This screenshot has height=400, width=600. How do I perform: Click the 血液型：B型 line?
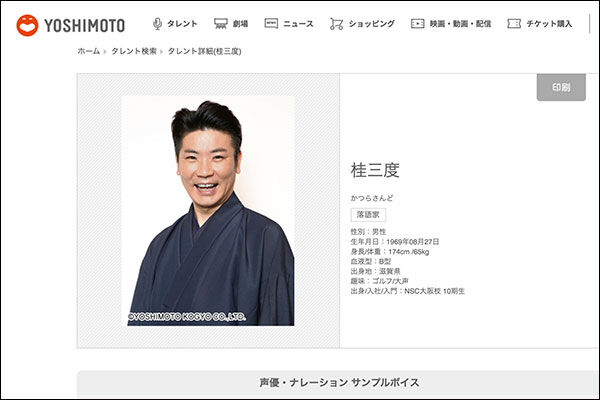tap(371, 261)
